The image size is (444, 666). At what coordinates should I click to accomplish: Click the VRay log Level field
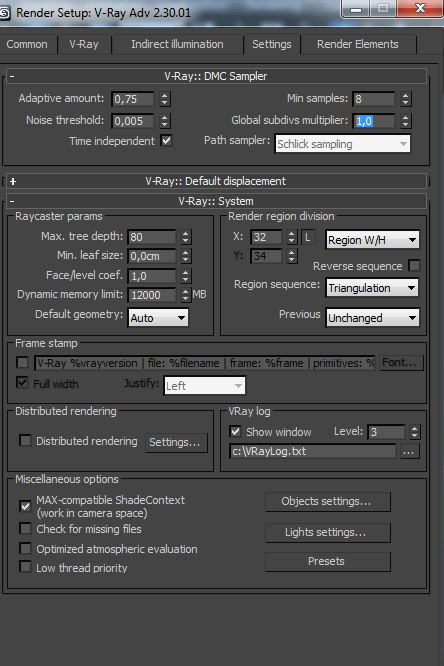point(386,432)
